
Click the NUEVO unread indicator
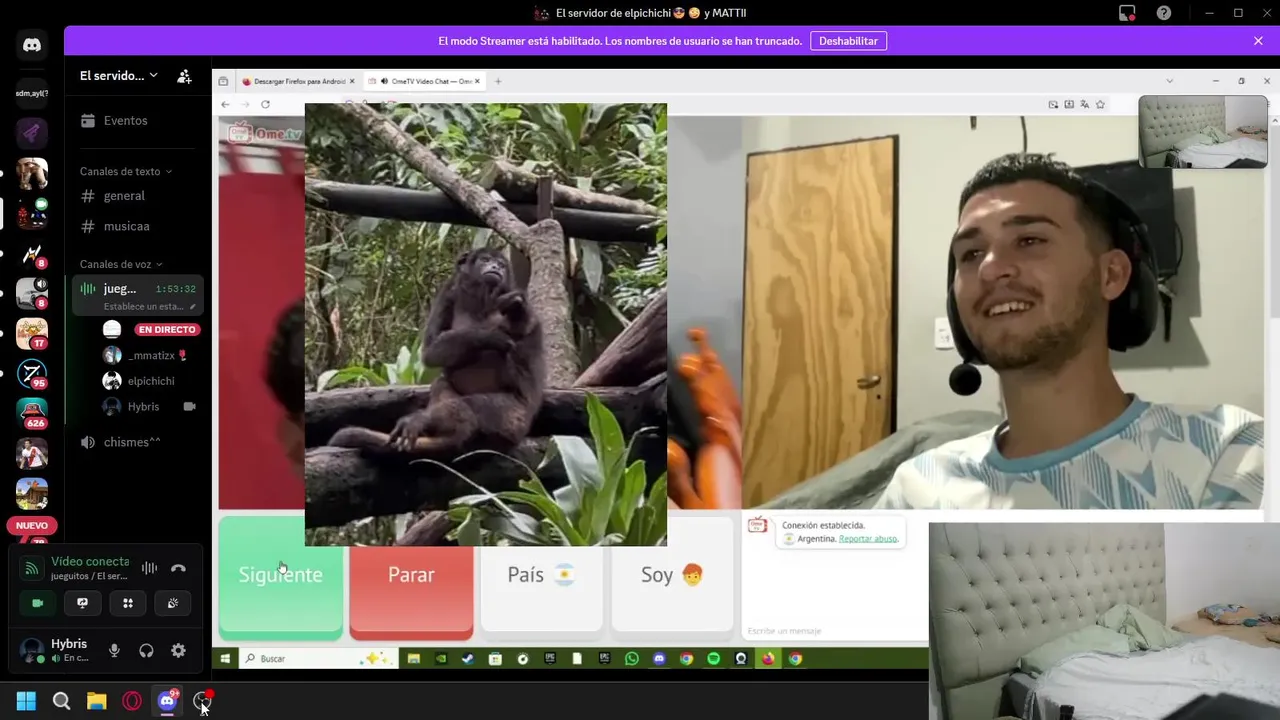(x=32, y=525)
